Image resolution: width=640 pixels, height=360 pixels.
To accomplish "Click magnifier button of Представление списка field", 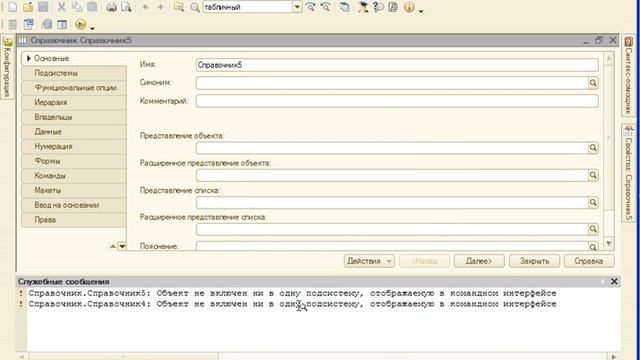I will point(593,202).
